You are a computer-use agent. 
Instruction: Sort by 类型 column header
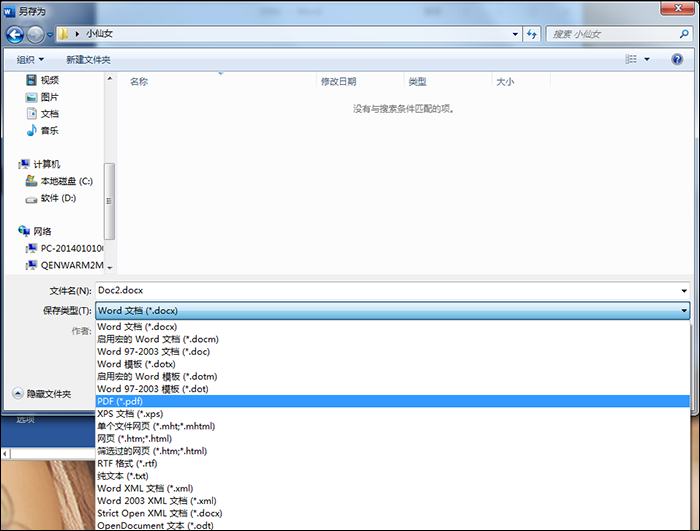(x=417, y=81)
